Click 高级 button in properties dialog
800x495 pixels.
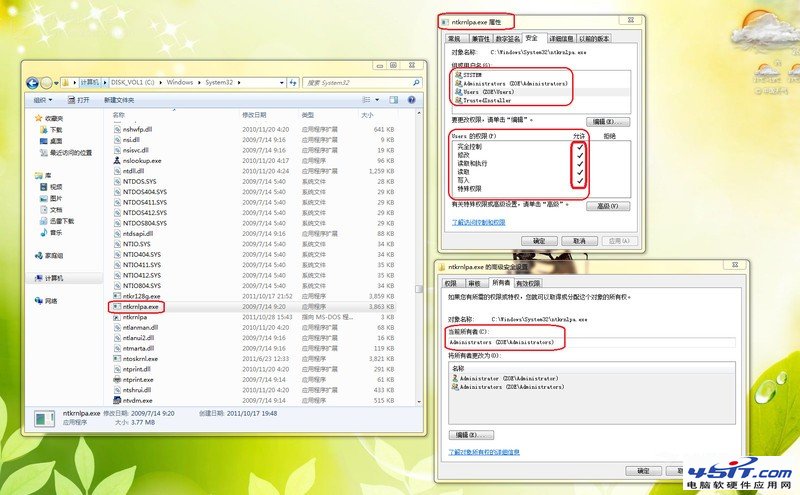pos(608,206)
